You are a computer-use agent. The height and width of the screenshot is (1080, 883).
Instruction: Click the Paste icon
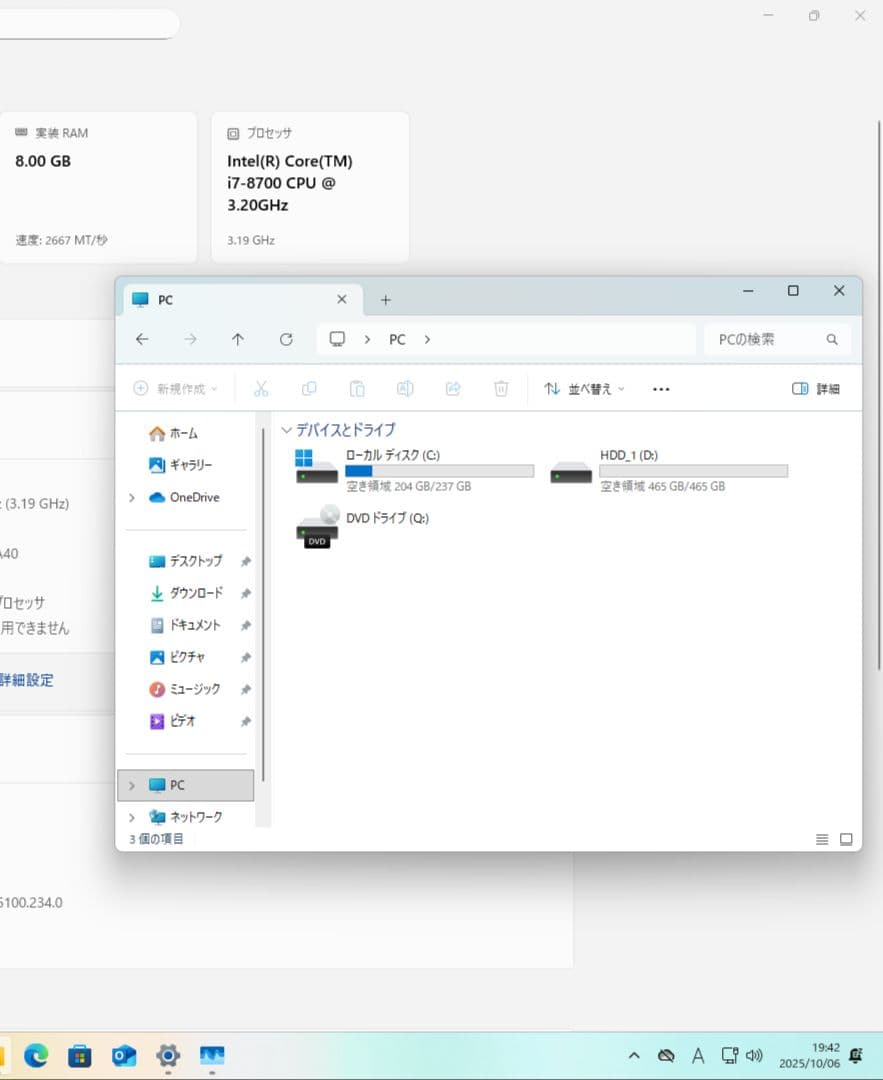357,388
